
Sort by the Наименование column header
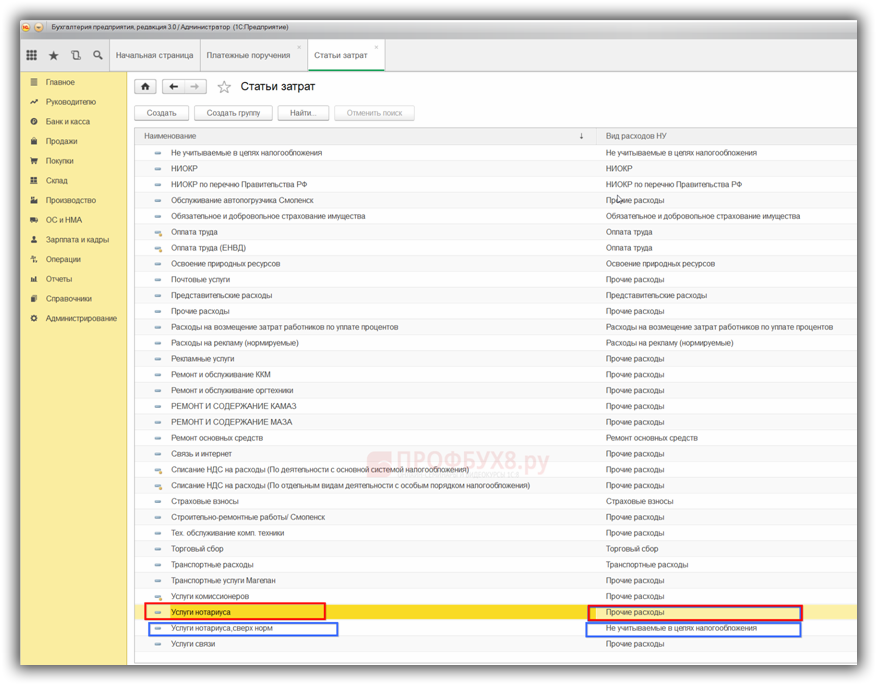(360, 136)
